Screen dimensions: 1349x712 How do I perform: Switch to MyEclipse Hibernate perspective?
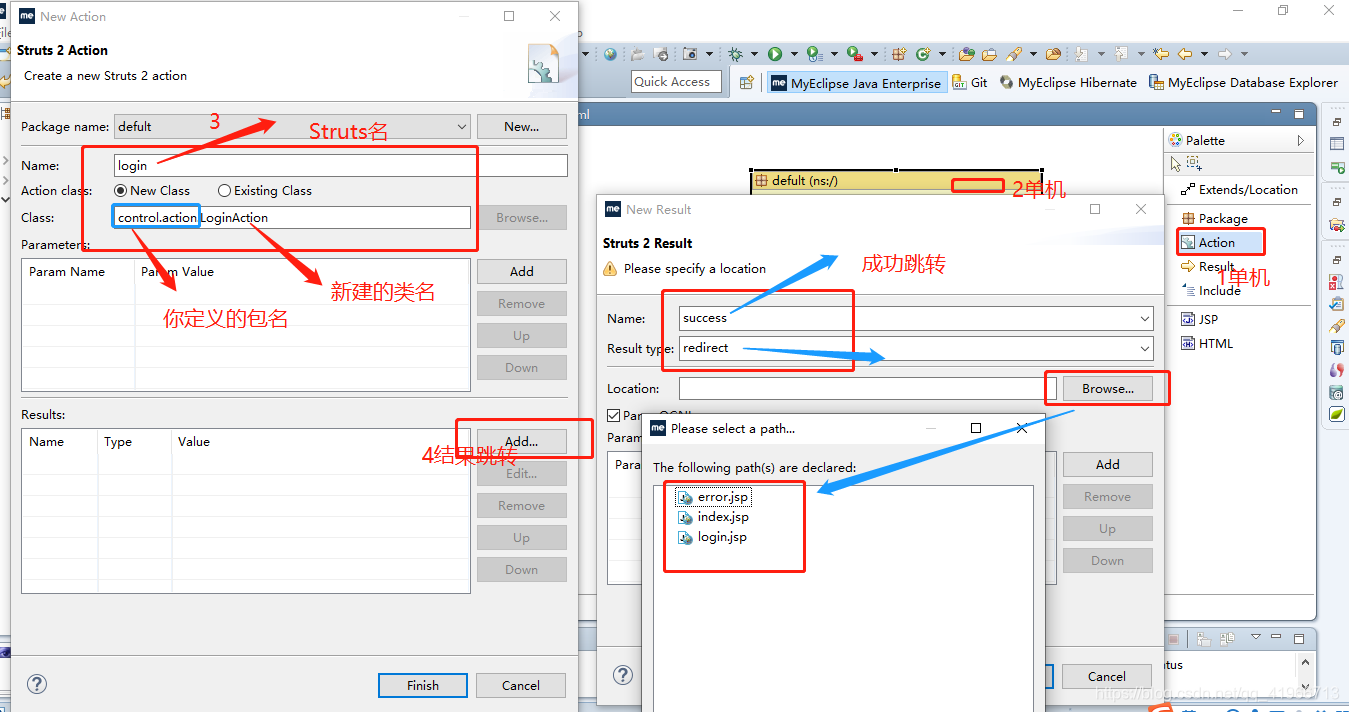tap(1068, 83)
